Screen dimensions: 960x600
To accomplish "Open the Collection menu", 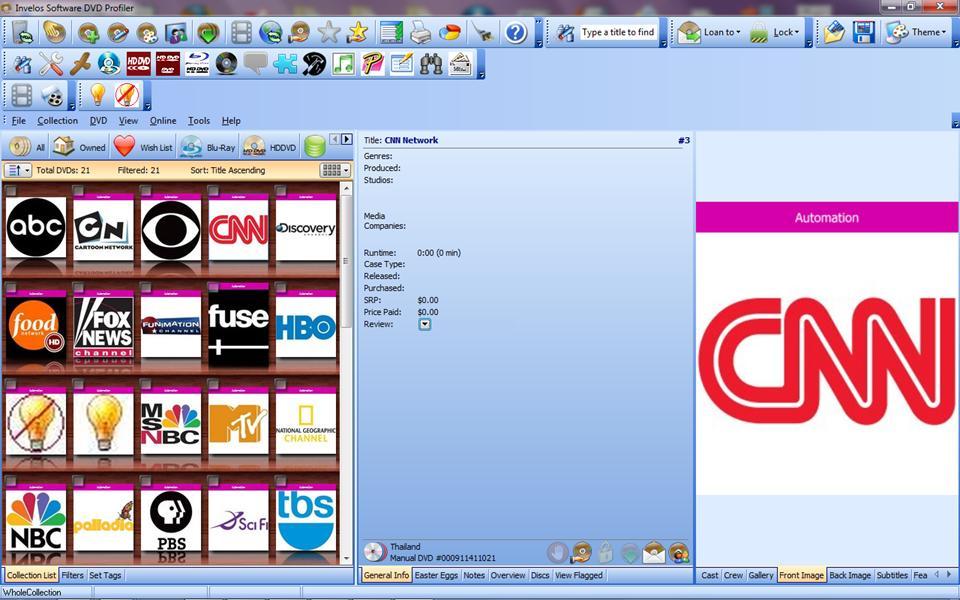I will [x=57, y=121].
